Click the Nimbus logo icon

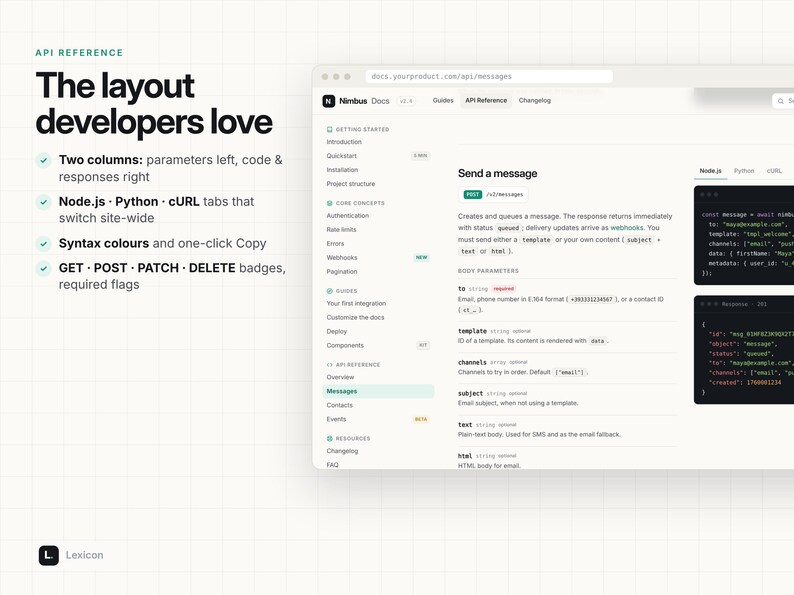click(329, 101)
